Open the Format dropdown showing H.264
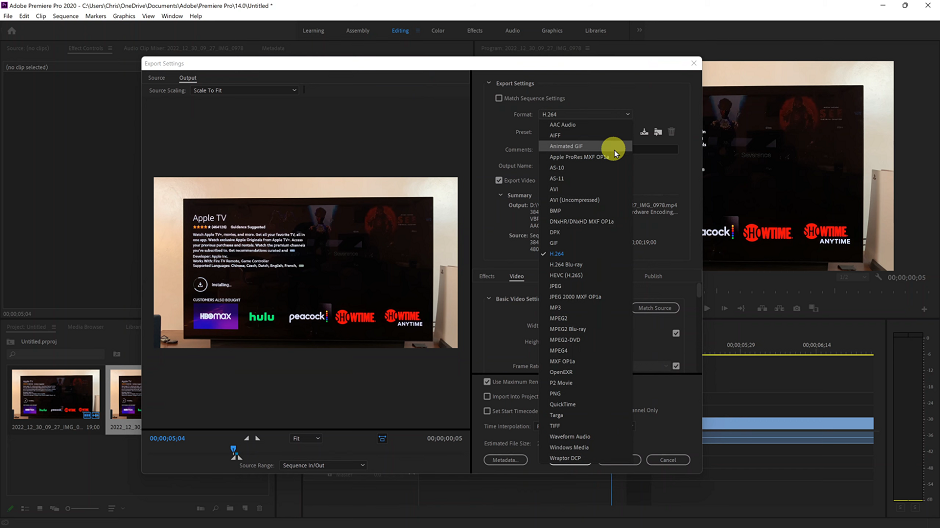Viewport: 940px width, 528px height. point(586,114)
